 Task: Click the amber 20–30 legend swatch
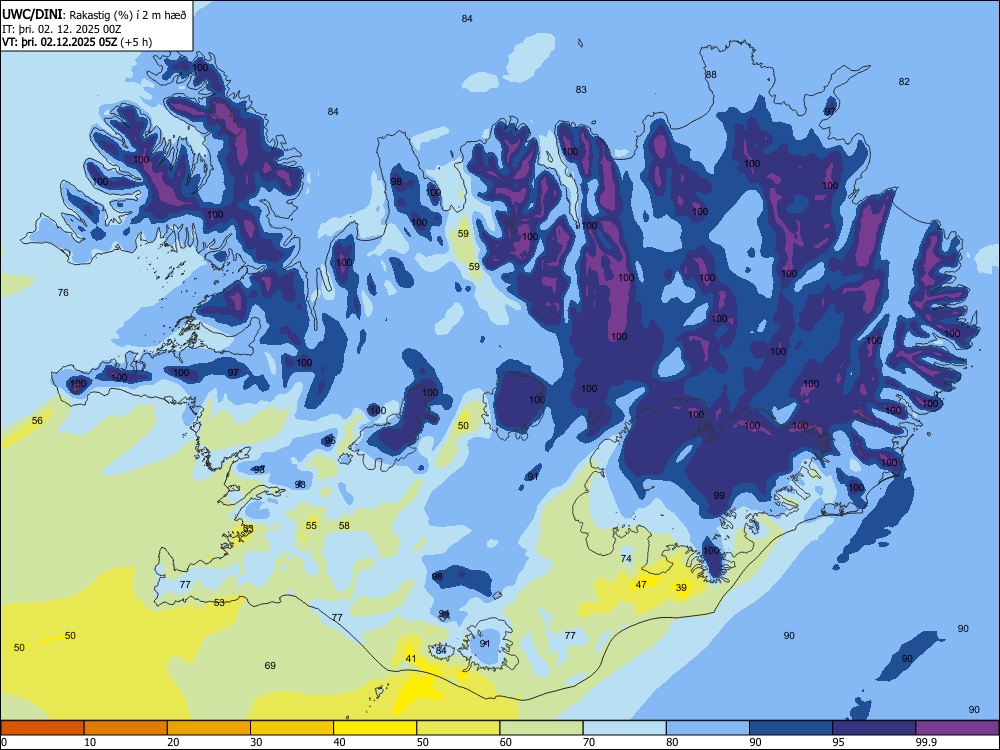(x=209, y=728)
